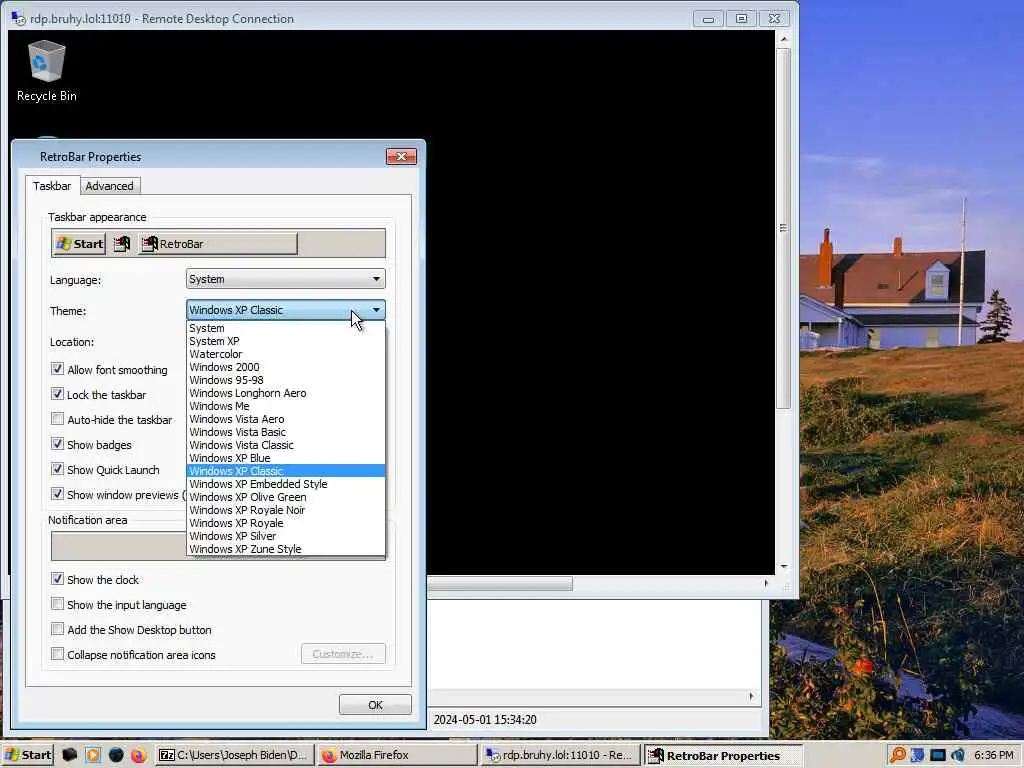Open the dark round Quick Launch icon

coord(116,755)
